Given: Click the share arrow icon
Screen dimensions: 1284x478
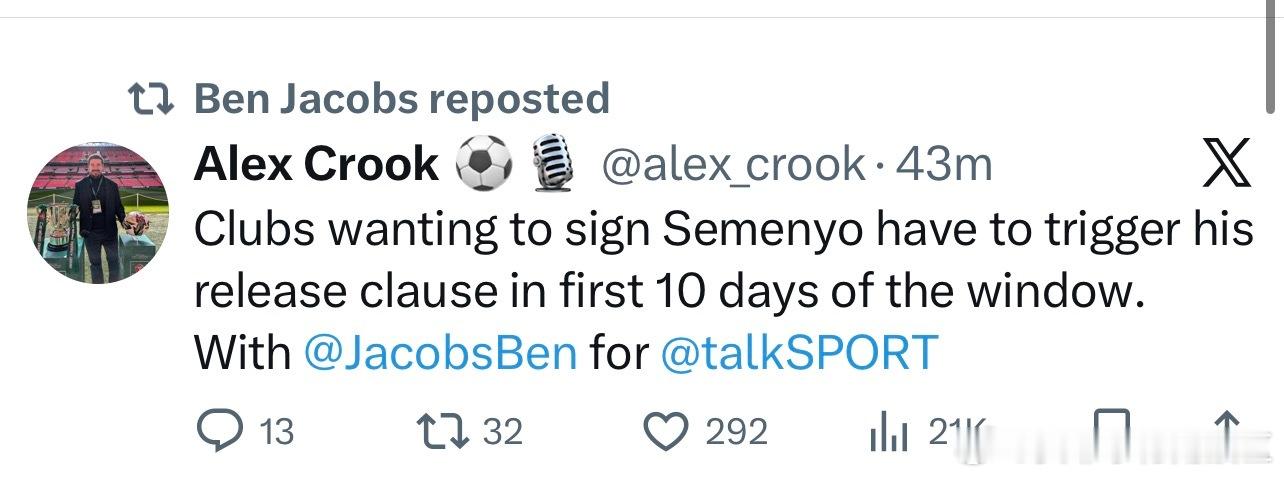Looking at the screenshot, I should pos(1228,430).
